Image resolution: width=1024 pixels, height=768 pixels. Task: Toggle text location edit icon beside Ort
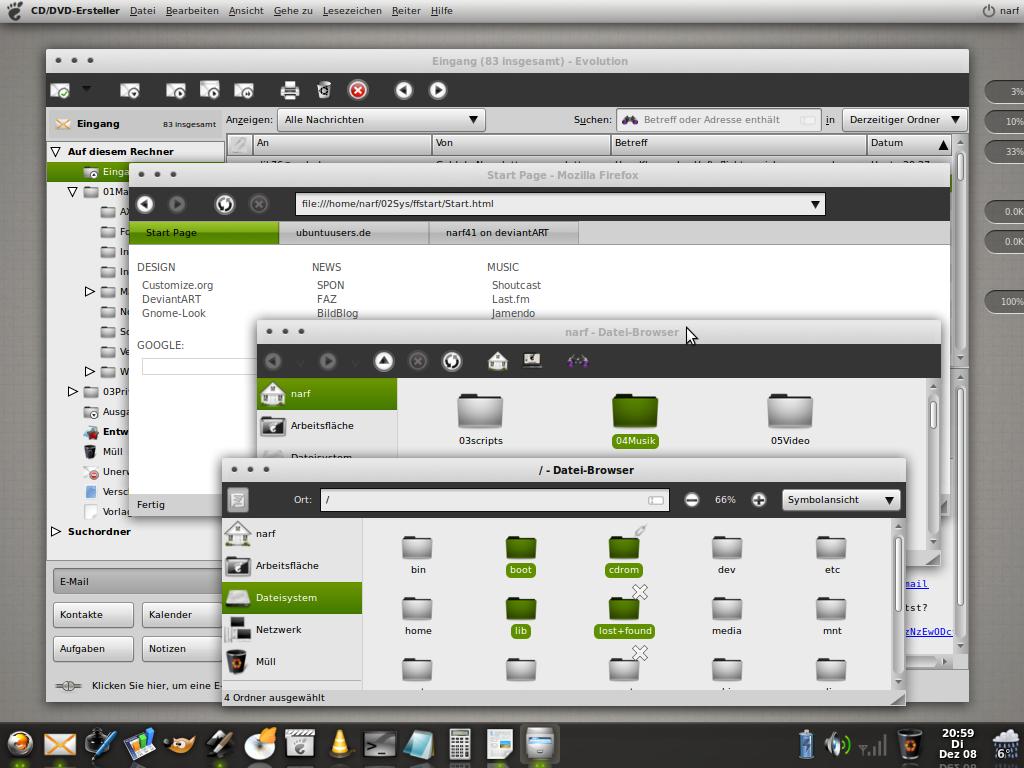pos(238,500)
